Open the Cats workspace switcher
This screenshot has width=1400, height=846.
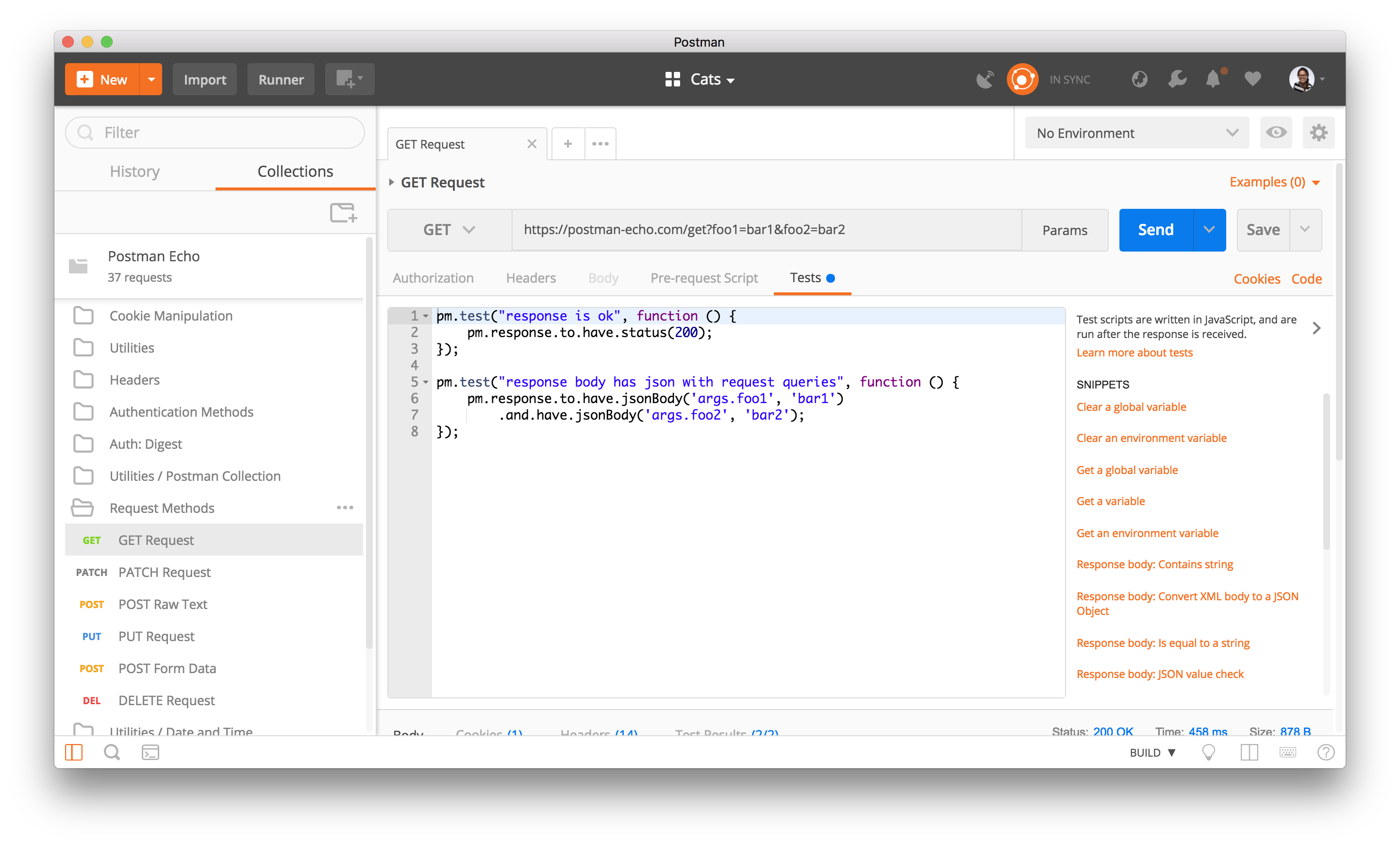tap(700, 80)
